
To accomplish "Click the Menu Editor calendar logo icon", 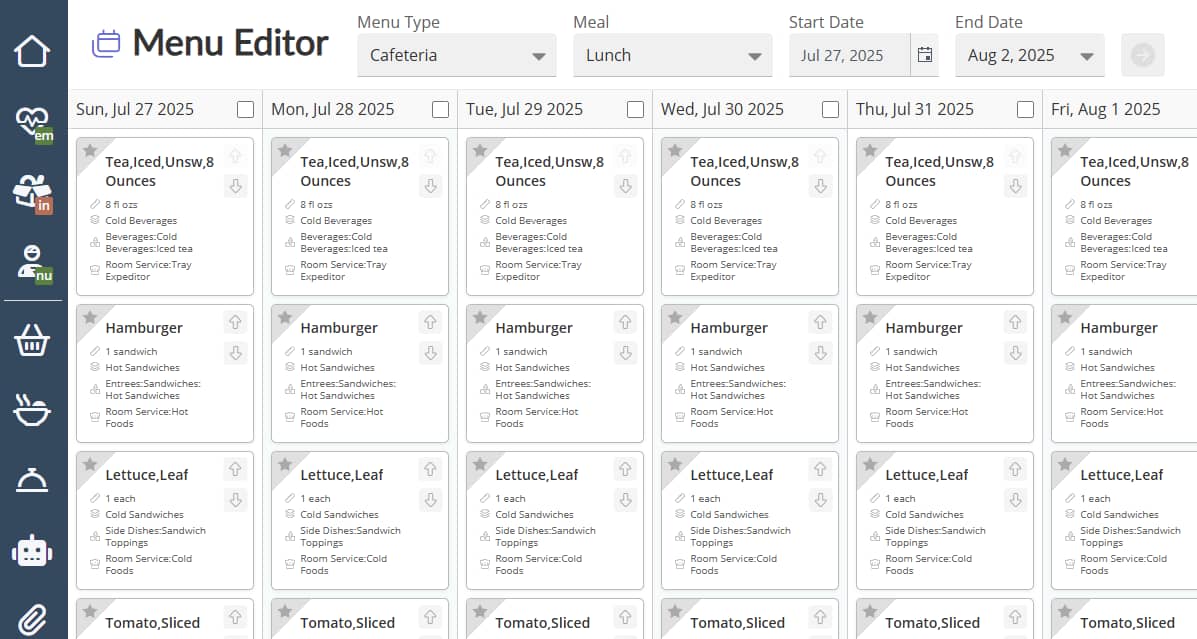I will (x=106, y=44).
